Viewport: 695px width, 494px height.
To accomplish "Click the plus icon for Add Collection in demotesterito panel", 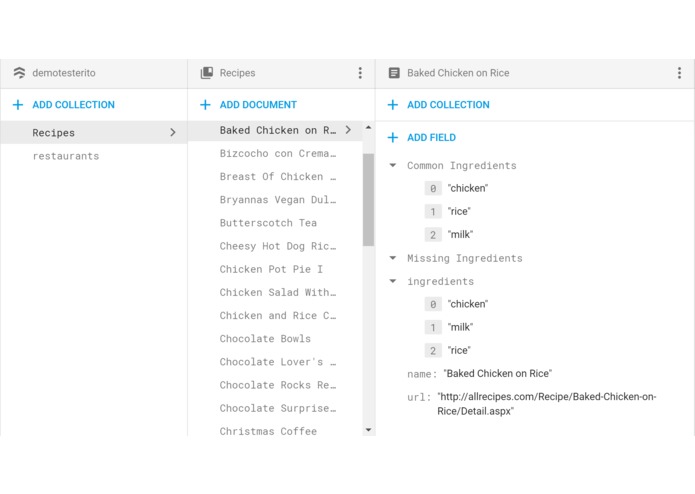I will click(18, 105).
